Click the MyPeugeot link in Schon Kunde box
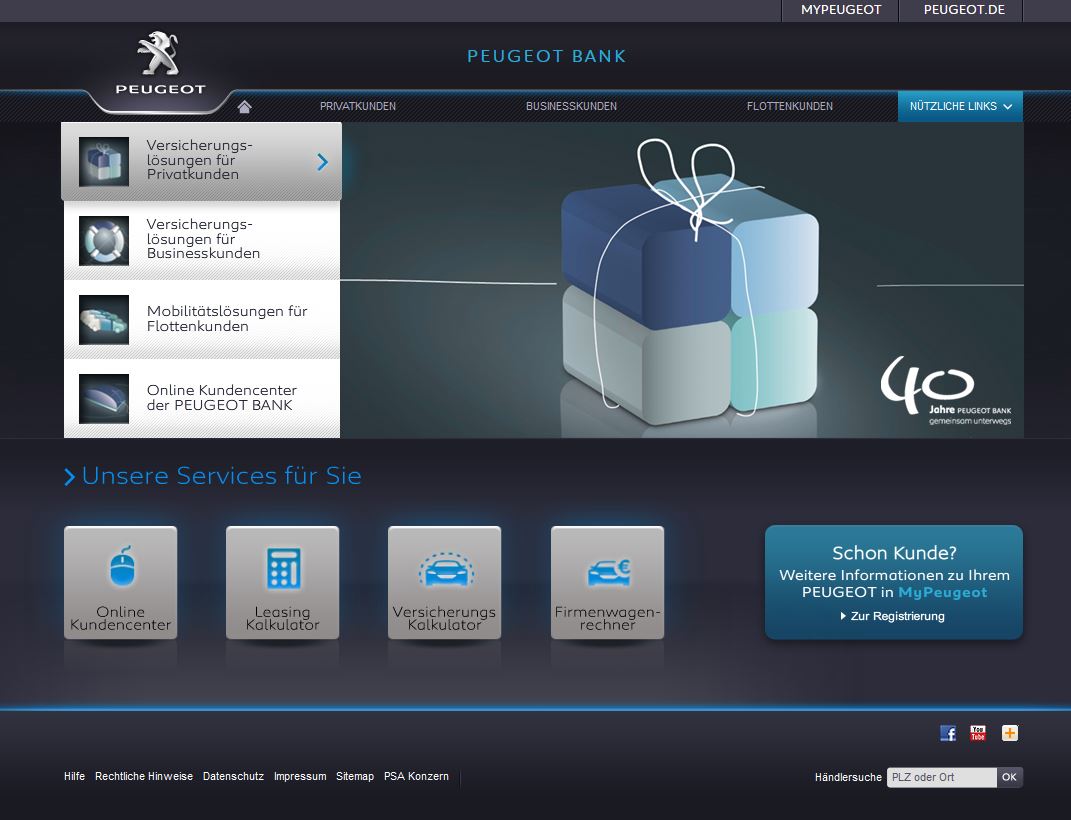The height and width of the screenshot is (820, 1071). [942, 593]
